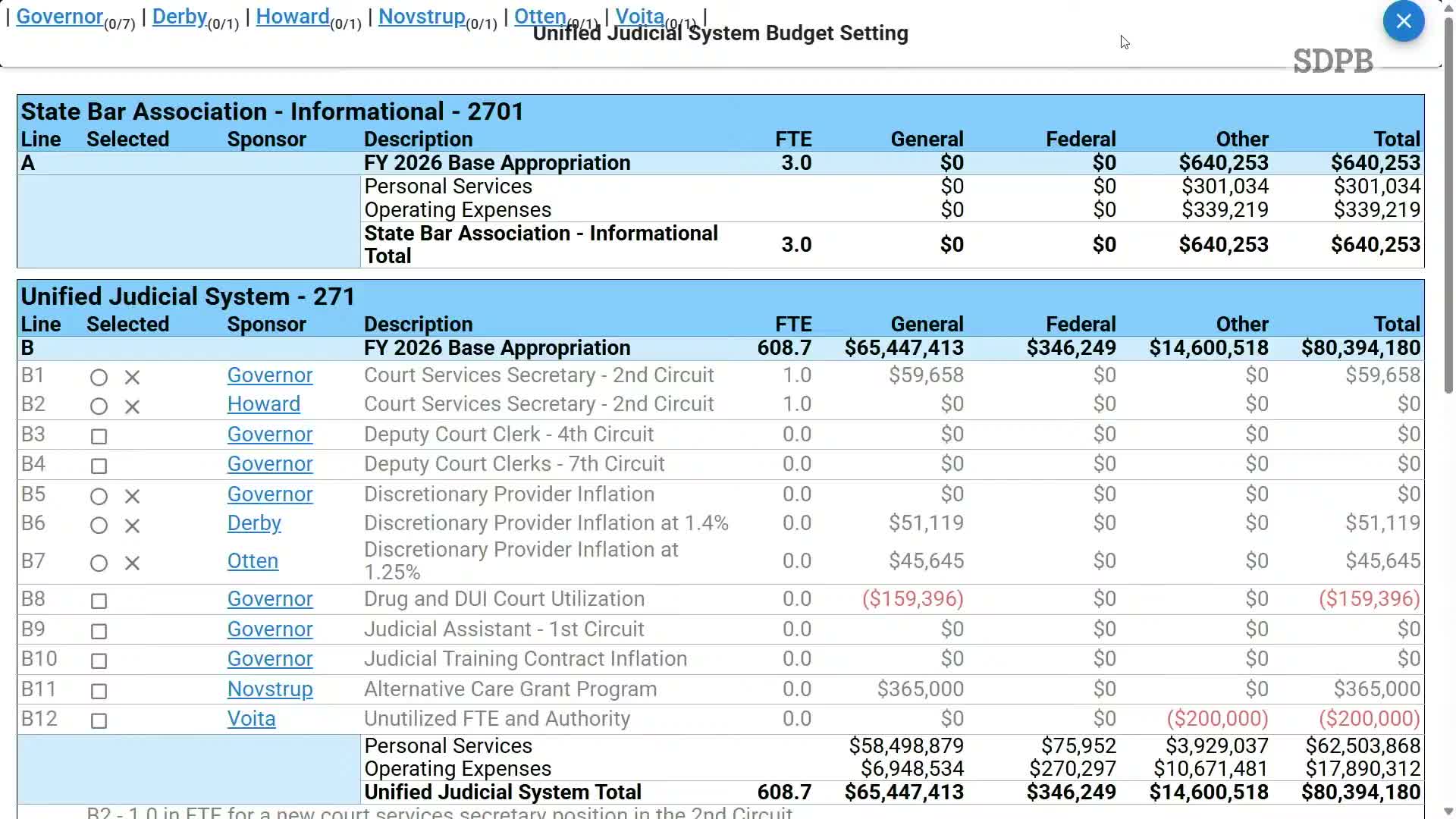The height and width of the screenshot is (819, 1456).
Task: Select the radio circle for line B7
Action: [x=99, y=563]
